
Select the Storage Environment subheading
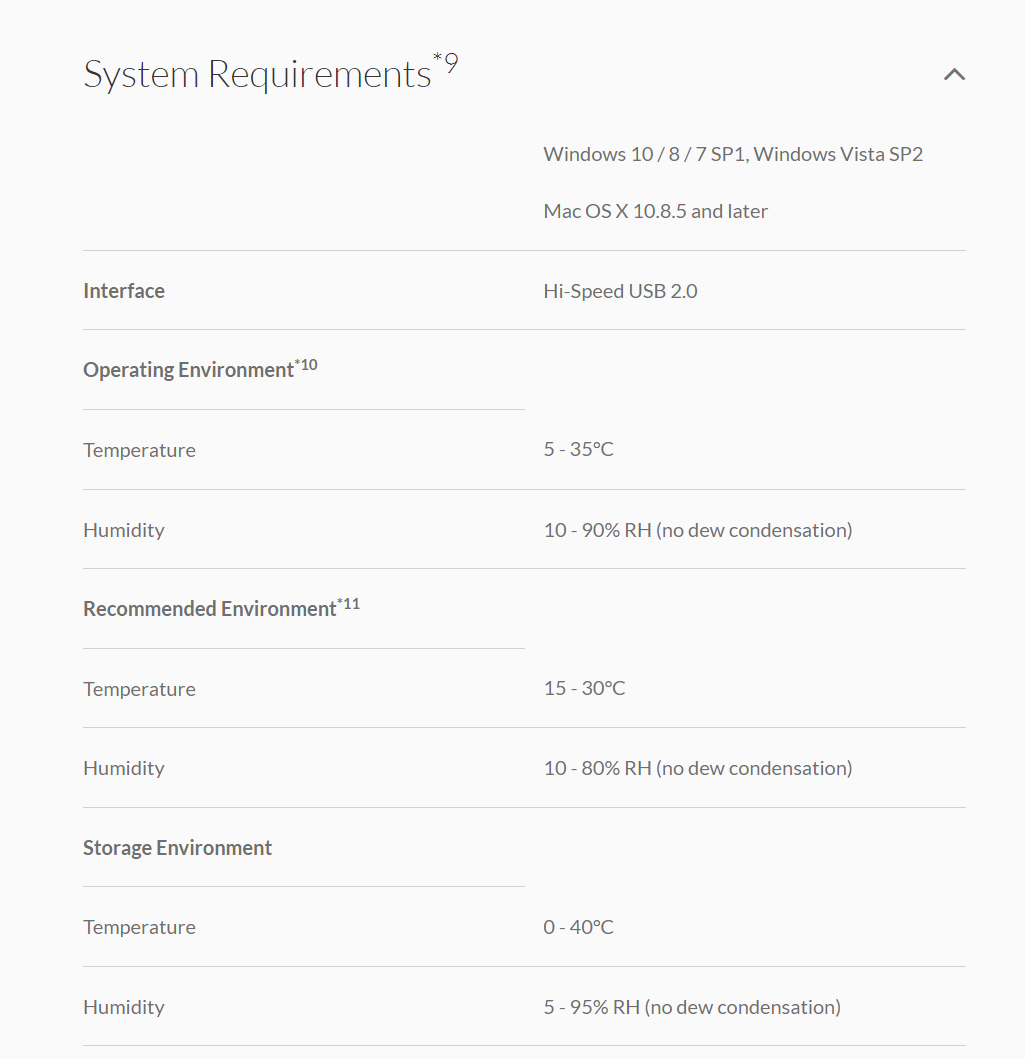coord(177,848)
